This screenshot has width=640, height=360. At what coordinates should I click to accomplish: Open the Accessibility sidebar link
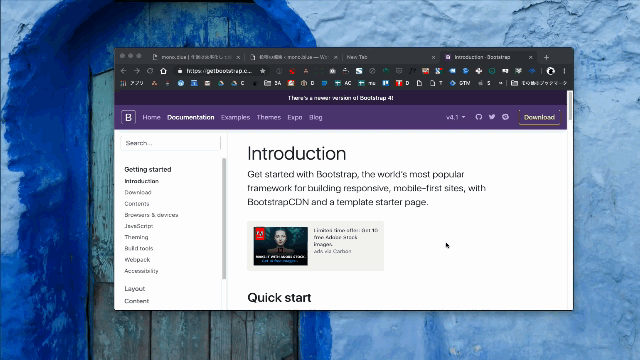(x=141, y=271)
